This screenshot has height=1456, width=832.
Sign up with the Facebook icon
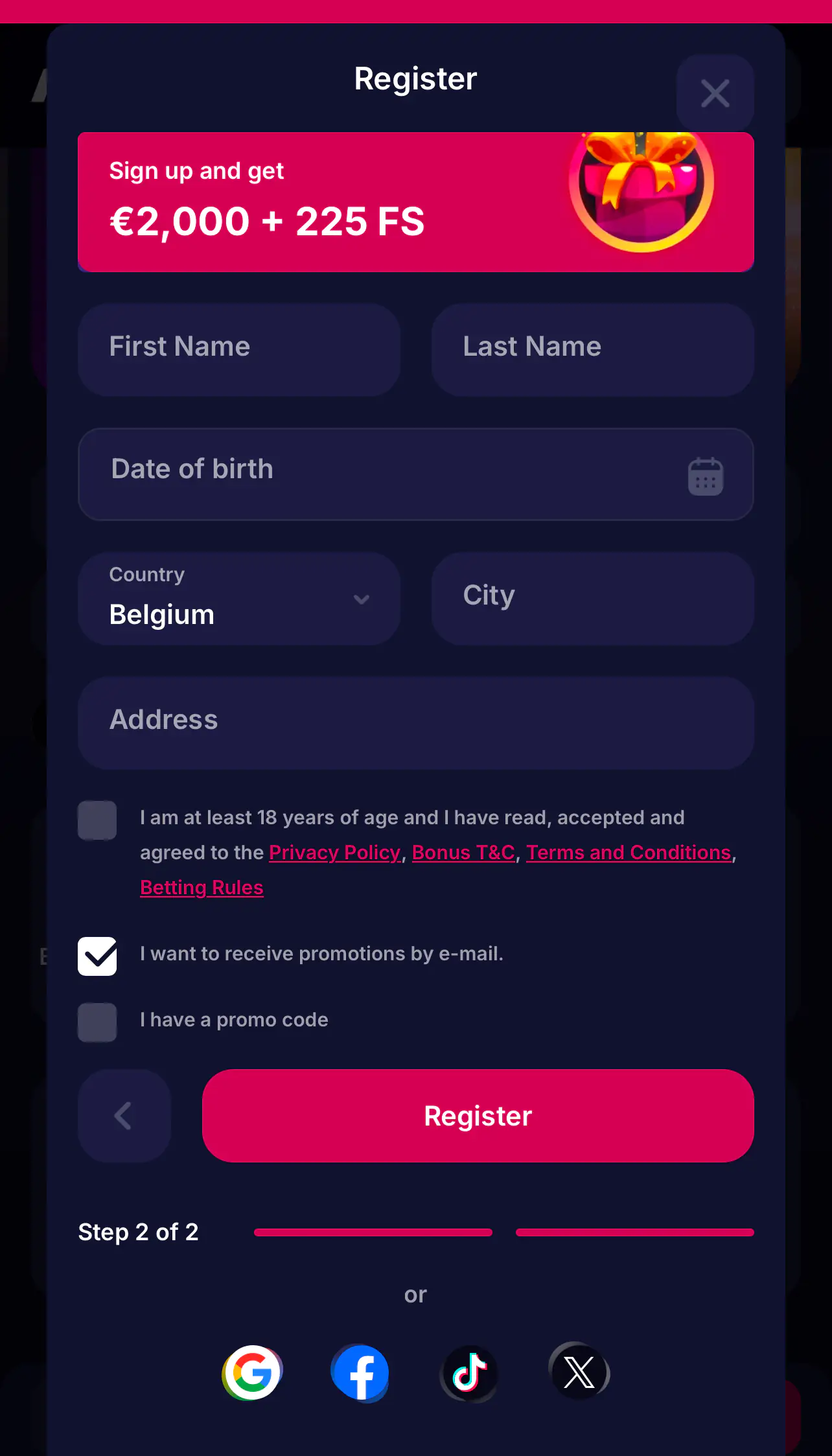pos(360,1372)
